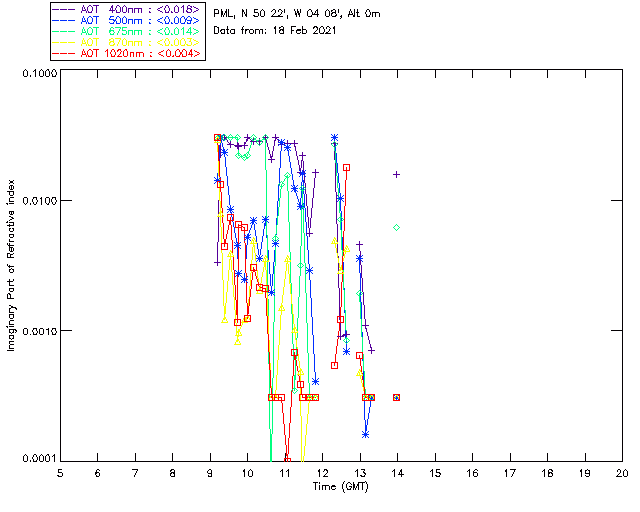
Task: Click the y-axis tick label 0.0001
Action: point(39,459)
